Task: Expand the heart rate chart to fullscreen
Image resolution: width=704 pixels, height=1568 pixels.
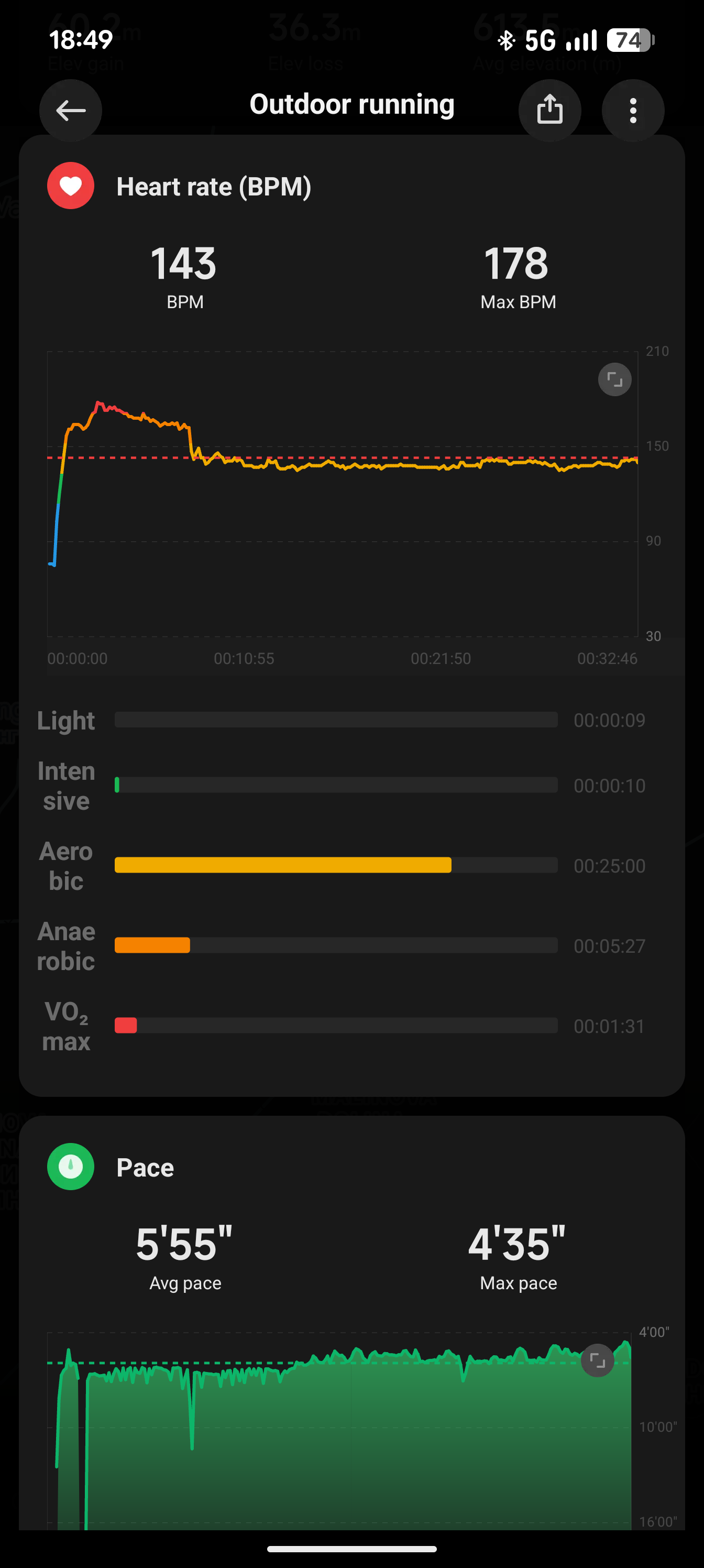Action: [x=614, y=380]
